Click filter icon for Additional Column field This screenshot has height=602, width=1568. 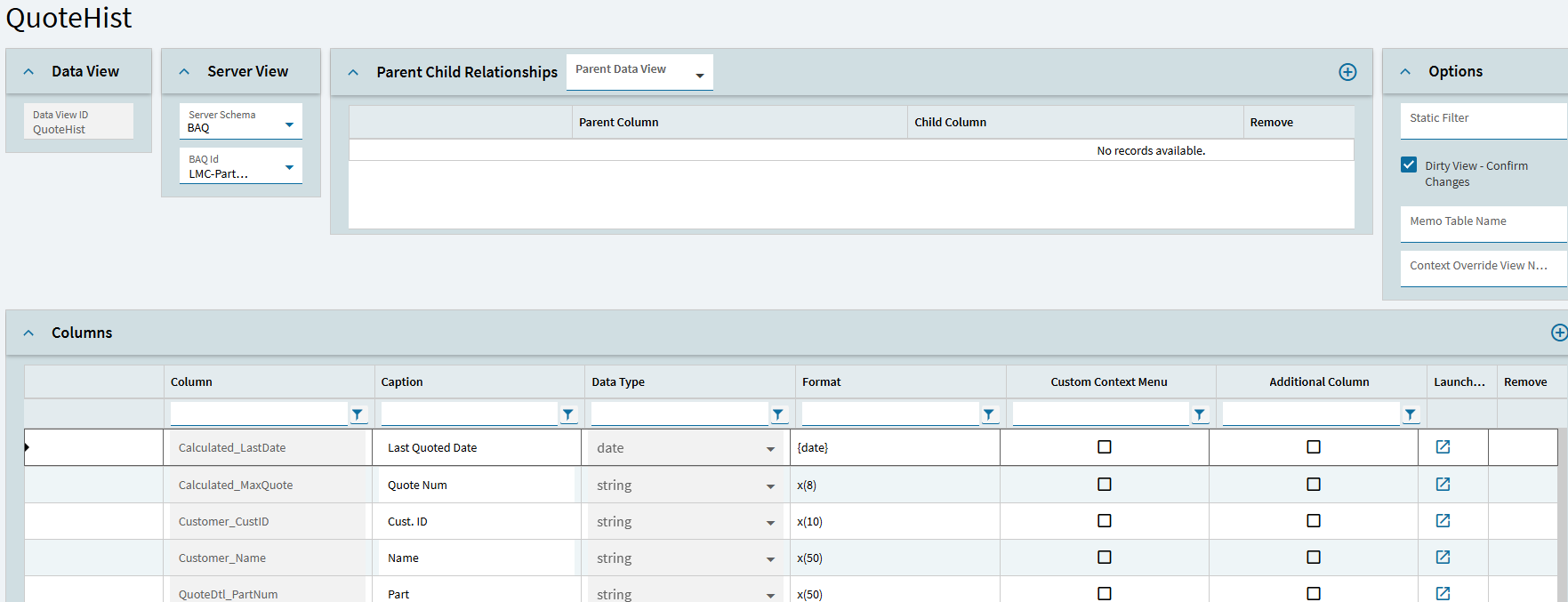(x=1410, y=414)
